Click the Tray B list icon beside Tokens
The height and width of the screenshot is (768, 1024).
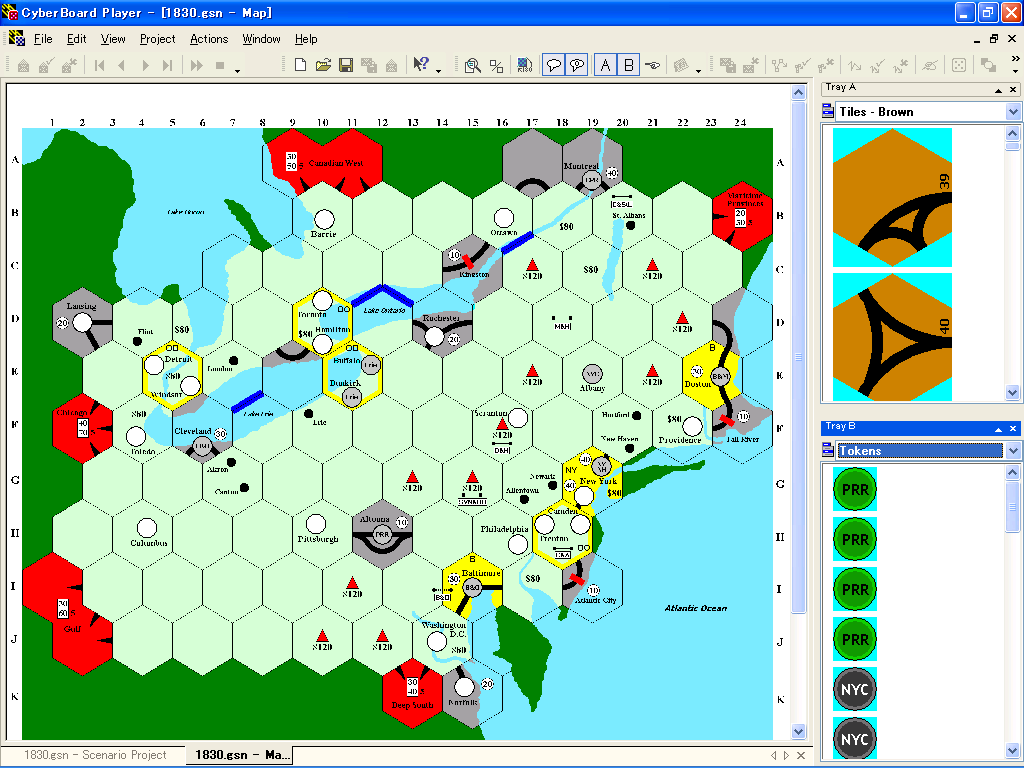828,450
